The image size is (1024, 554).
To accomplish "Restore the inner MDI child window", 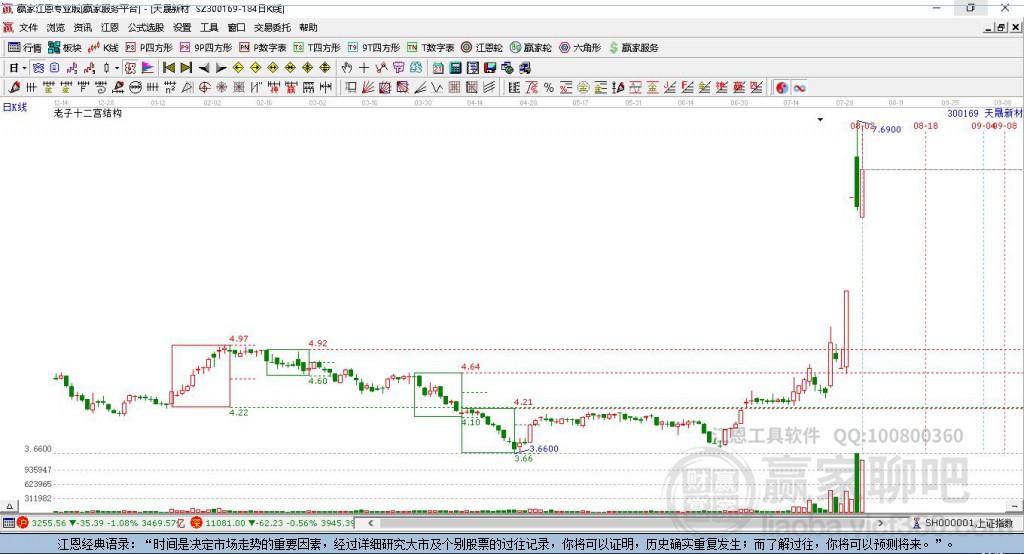I will (1001, 27).
